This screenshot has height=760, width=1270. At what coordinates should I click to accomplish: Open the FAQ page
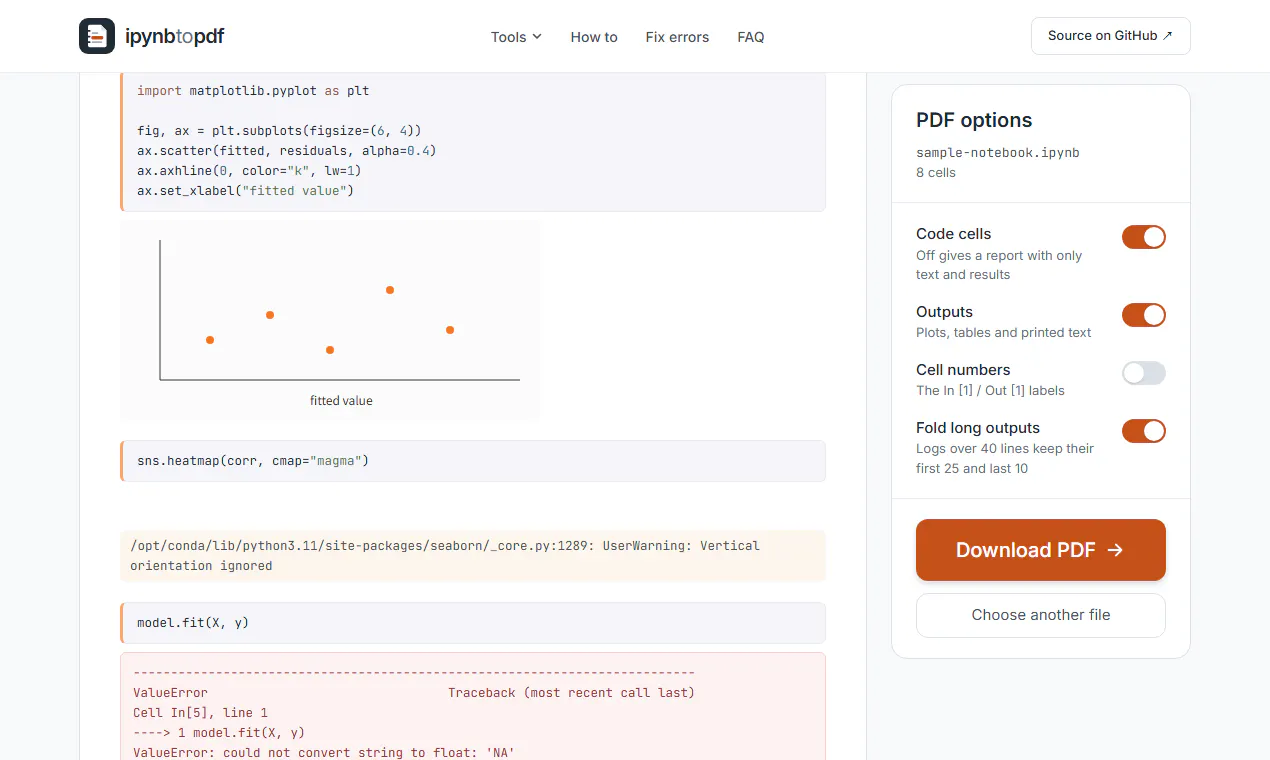pyautogui.click(x=751, y=37)
